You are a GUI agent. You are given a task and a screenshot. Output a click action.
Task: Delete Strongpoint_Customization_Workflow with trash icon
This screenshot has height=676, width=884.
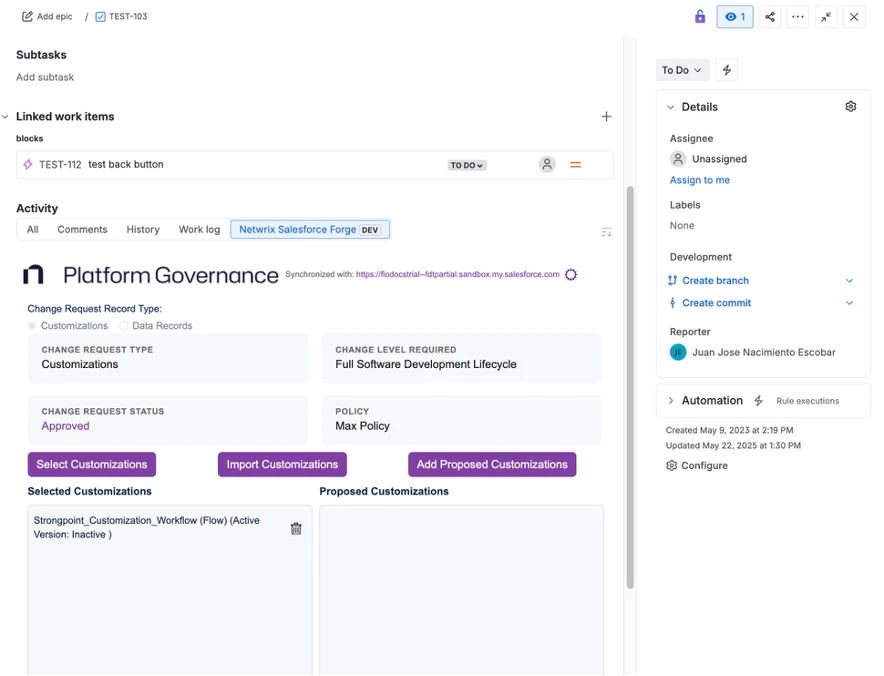(296, 529)
